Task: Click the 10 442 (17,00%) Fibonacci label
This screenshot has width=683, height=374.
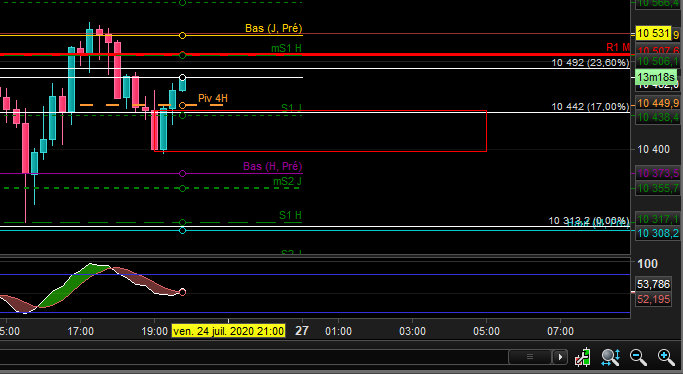Action: pos(590,106)
